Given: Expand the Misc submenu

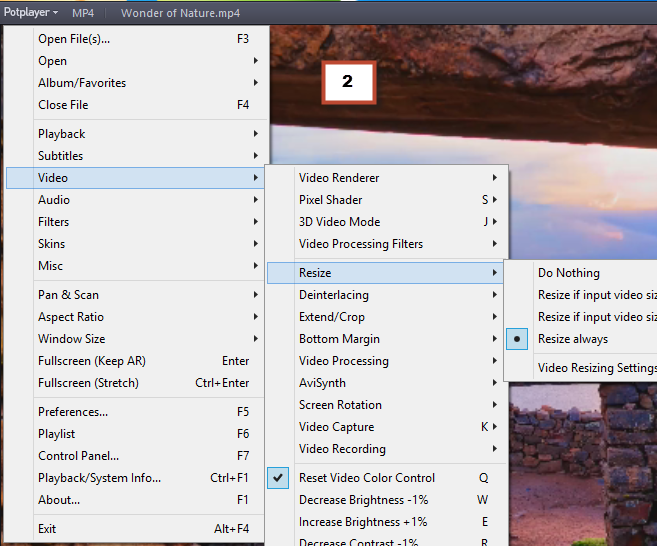Looking at the screenshot, I should [135, 266].
